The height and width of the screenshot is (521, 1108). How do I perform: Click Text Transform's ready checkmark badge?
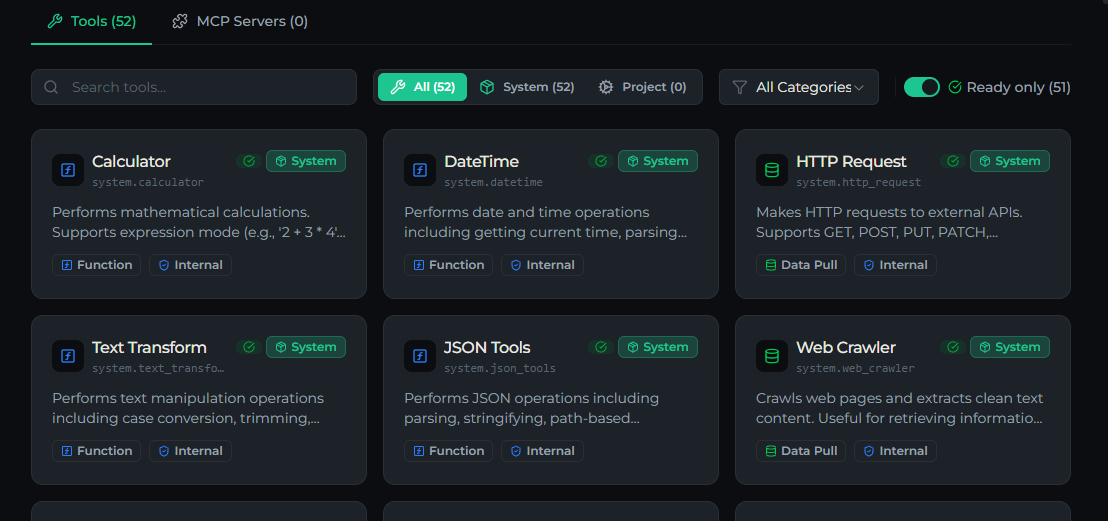coord(249,347)
